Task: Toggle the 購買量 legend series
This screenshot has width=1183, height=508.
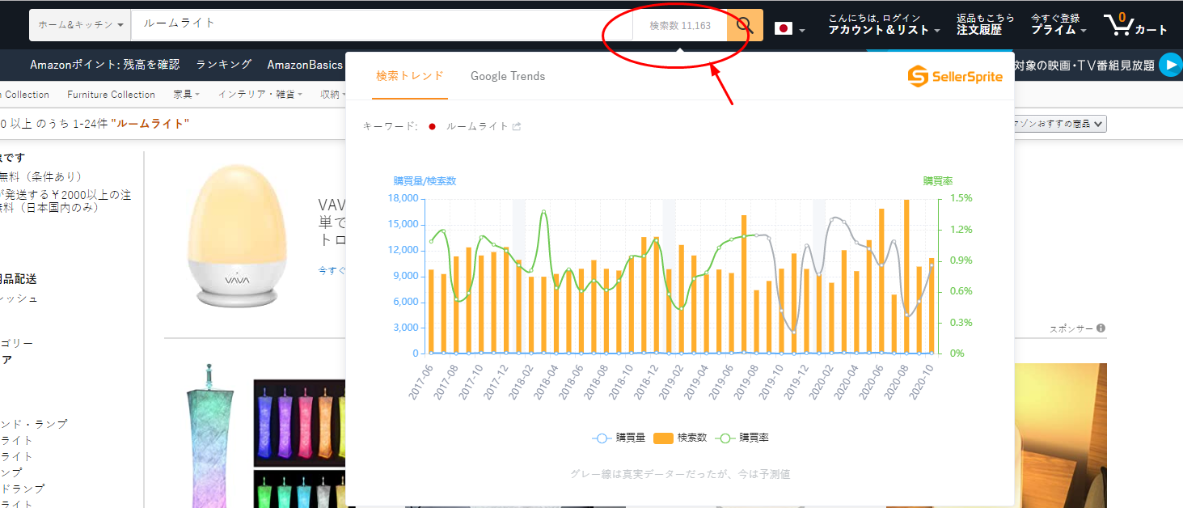Action: (x=616, y=438)
